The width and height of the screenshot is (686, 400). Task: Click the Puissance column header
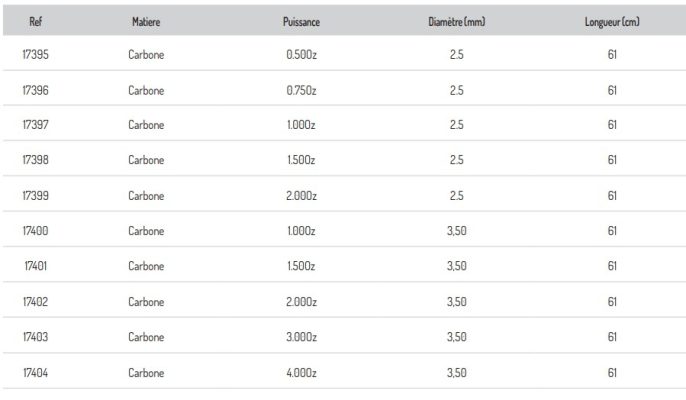301,21
